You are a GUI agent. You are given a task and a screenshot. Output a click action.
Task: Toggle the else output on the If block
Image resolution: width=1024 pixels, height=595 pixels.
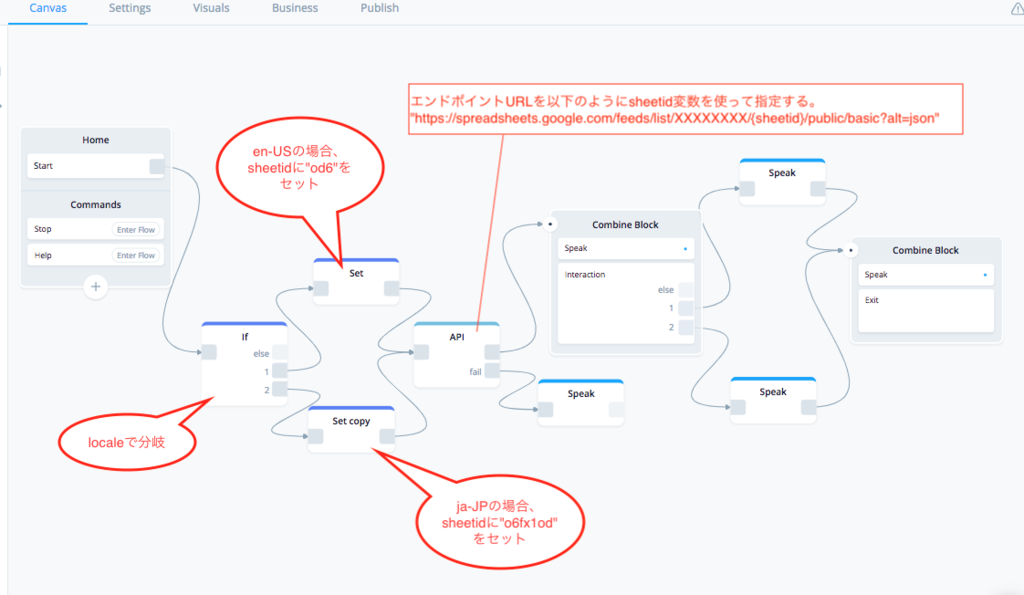[x=278, y=350]
